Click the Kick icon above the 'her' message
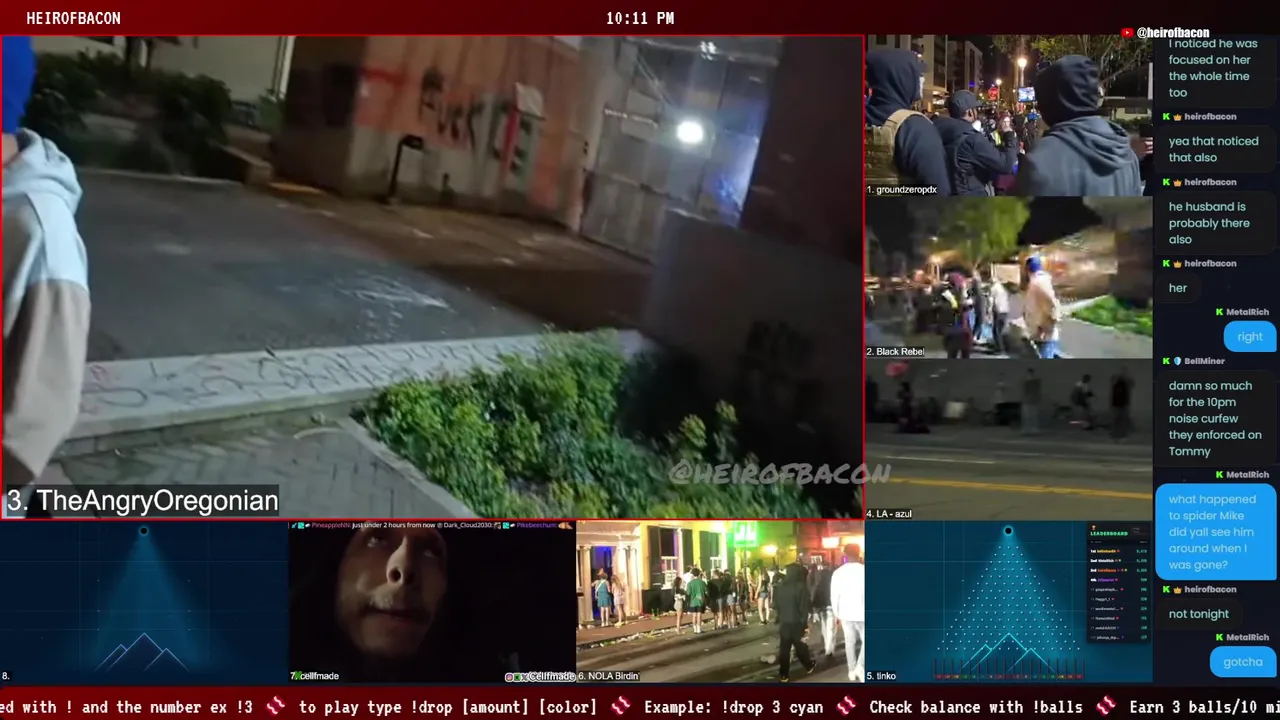Screen dimensions: 1280x720 pyautogui.click(x=1166, y=263)
